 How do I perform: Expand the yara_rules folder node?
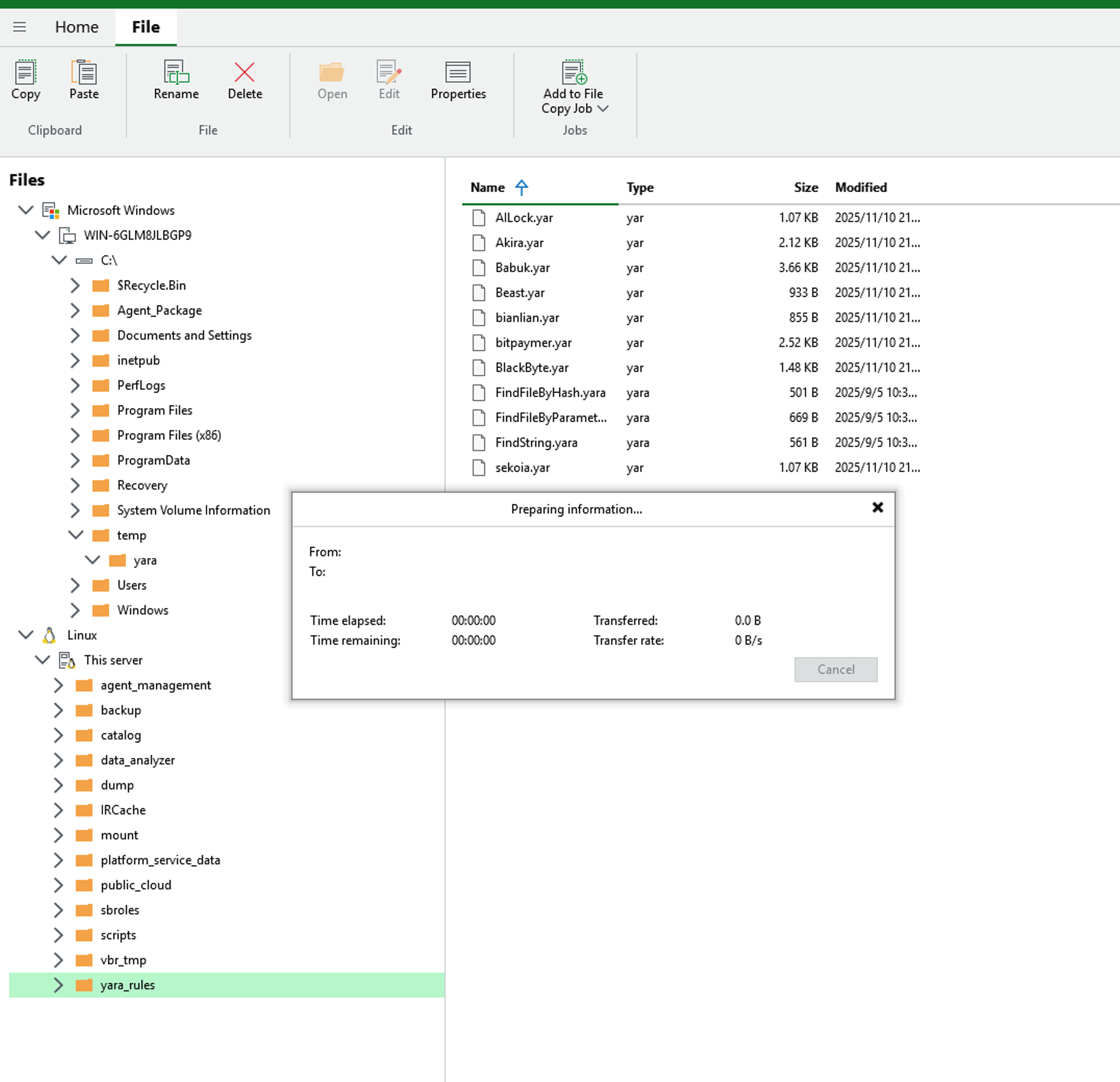tap(58, 985)
